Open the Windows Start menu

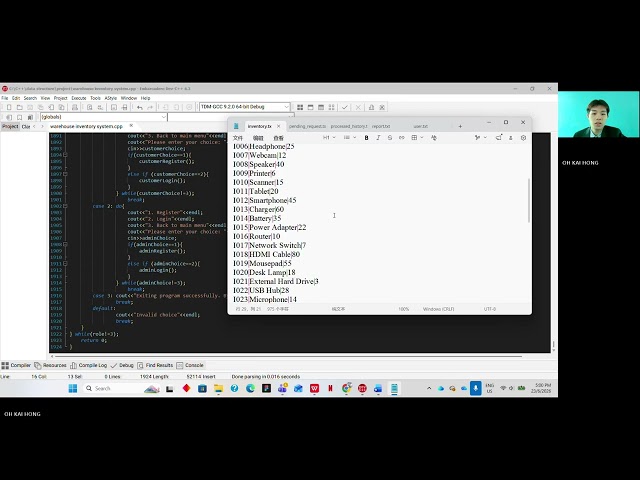pos(73,388)
